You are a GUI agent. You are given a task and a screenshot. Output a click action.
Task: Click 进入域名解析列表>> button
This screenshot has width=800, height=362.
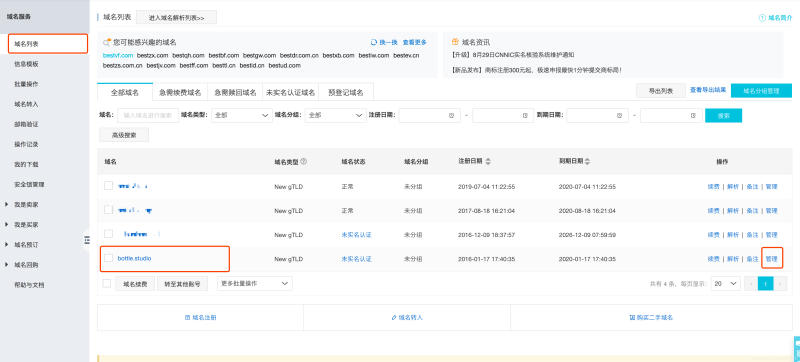[x=177, y=17]
